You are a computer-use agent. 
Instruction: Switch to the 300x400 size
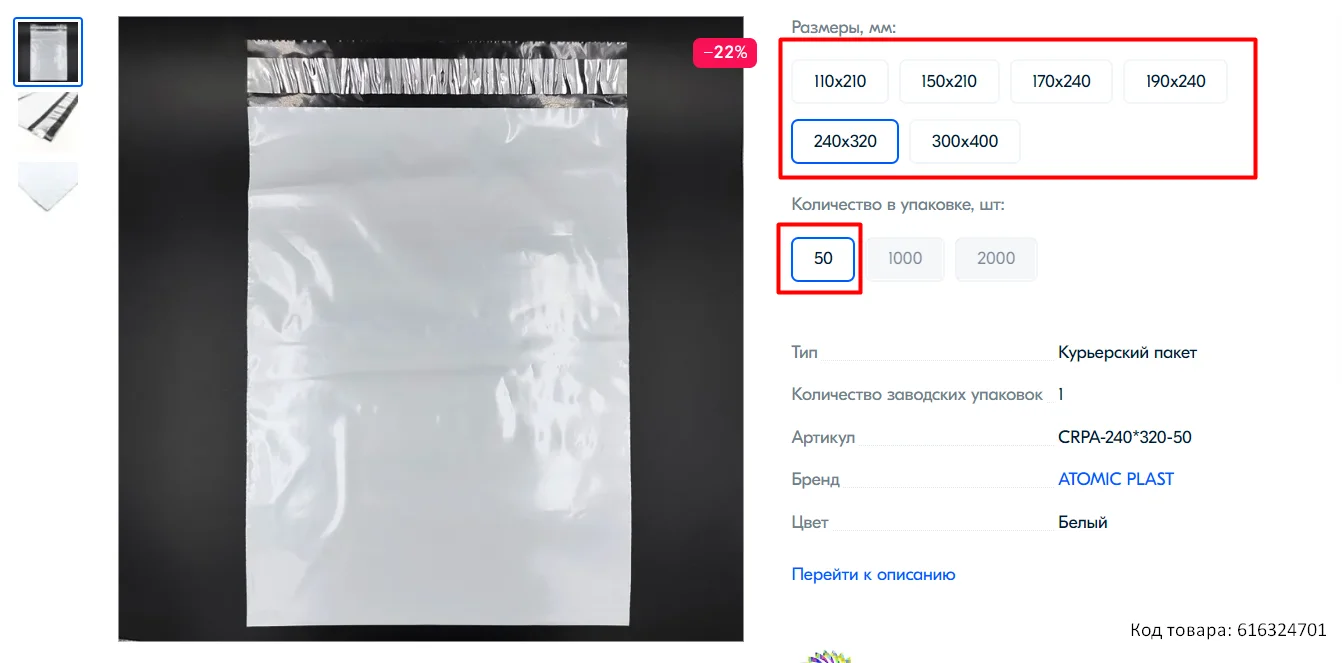pyautogui.click(x=965, y=141)
